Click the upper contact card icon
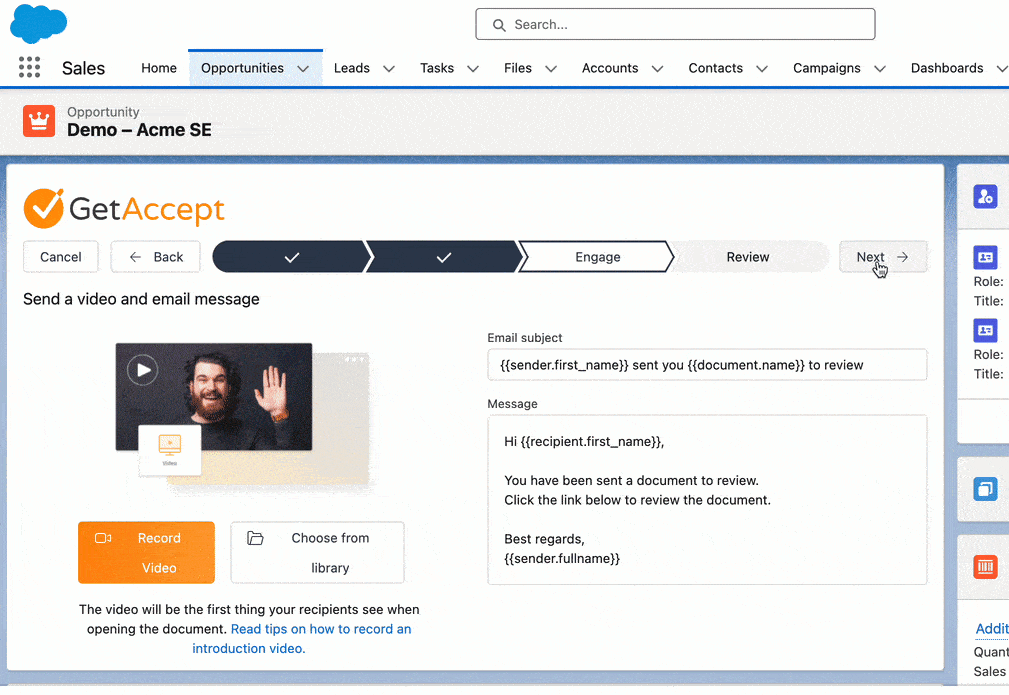This screenshot has width=1009, height=695. click(x=985, y=257)
